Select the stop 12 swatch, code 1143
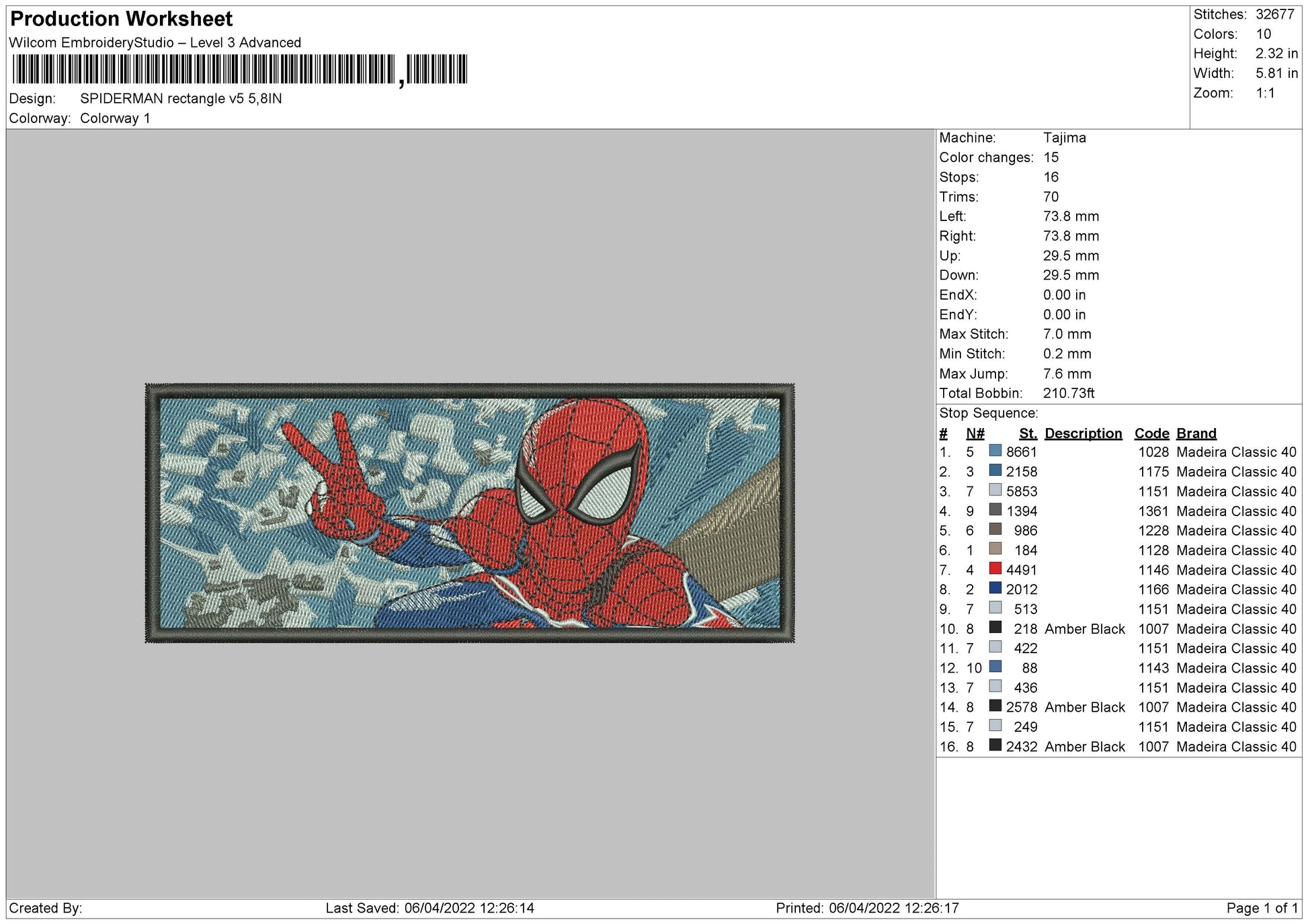The width and height of the screenshot is (1308, 924). (995, 667)
